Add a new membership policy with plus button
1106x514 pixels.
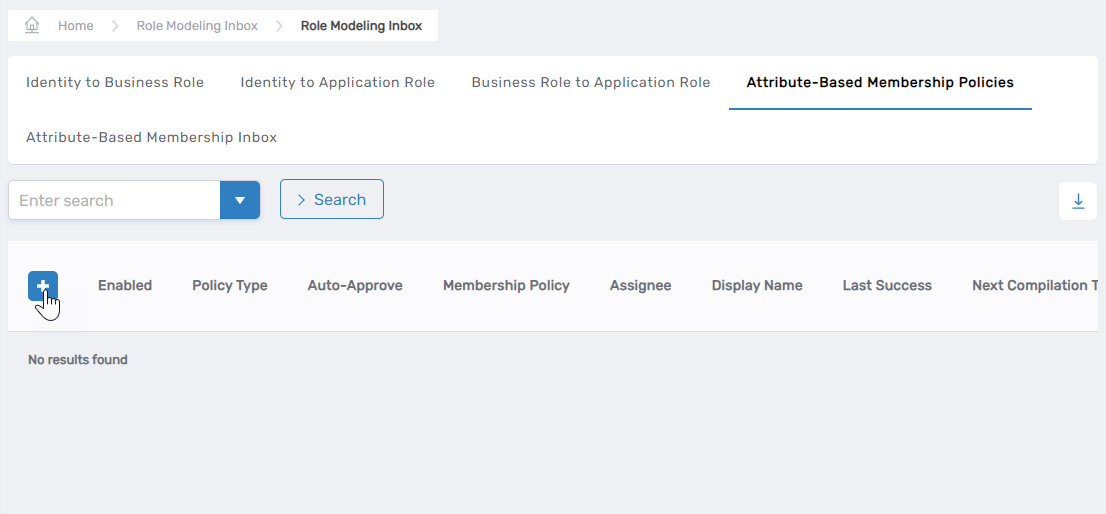43,286
